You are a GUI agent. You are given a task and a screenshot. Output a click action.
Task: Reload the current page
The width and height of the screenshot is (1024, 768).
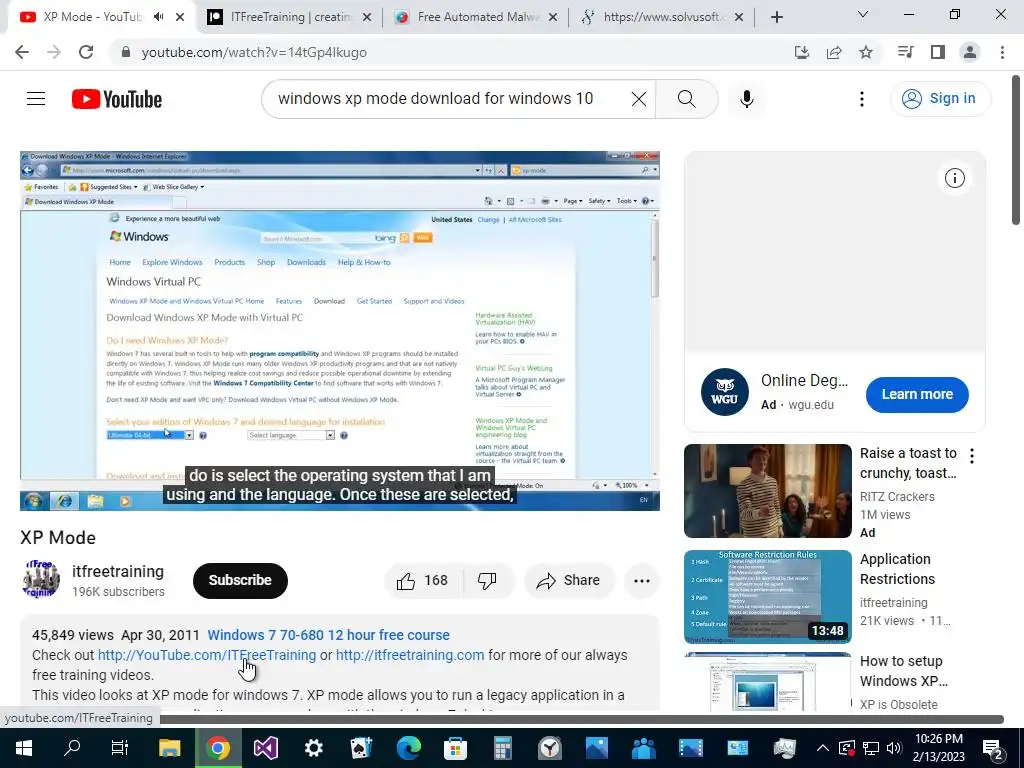pos(86,52)
